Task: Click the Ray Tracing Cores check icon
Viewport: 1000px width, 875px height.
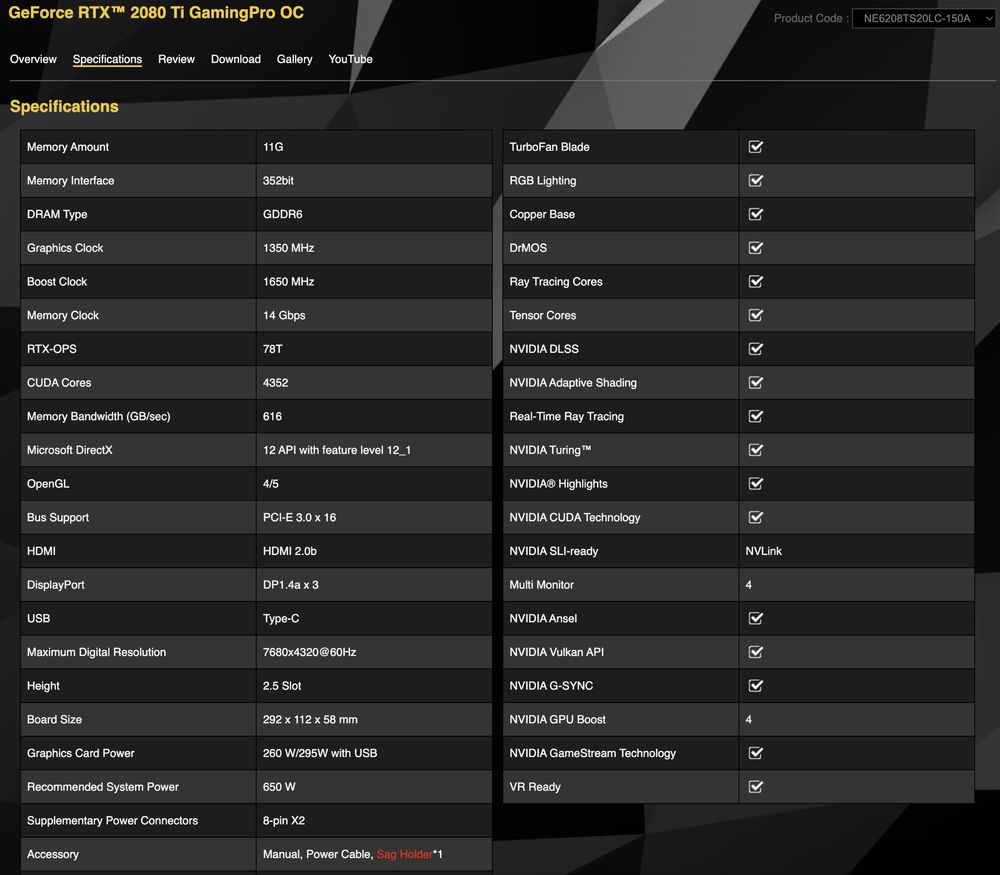Action: click(756, 281)
